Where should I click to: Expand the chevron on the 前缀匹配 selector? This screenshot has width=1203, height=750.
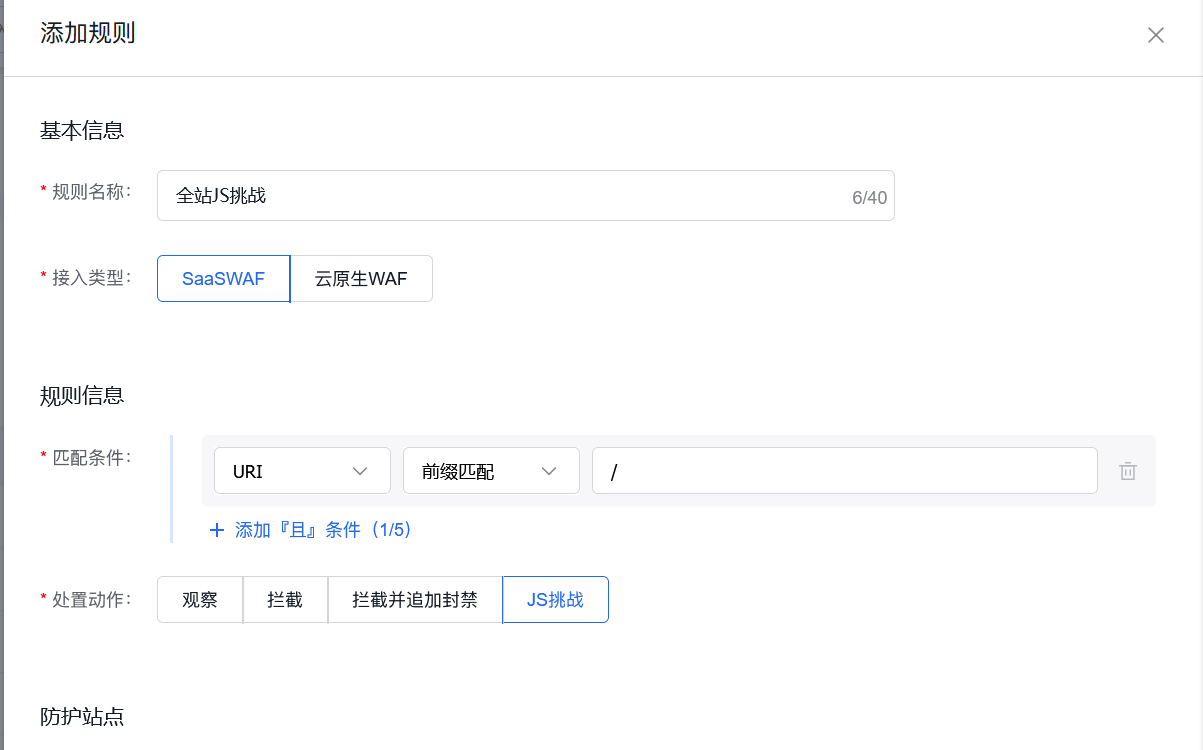(551, 470)
